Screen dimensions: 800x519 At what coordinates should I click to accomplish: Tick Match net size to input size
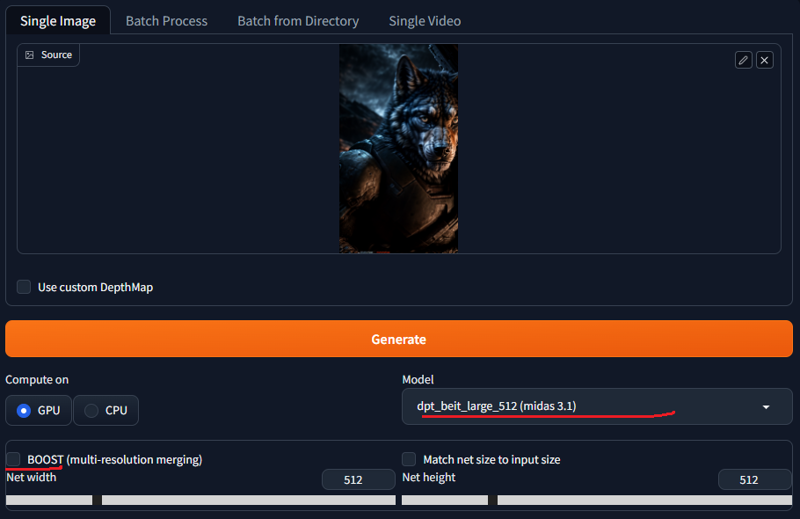pos(409,459)
